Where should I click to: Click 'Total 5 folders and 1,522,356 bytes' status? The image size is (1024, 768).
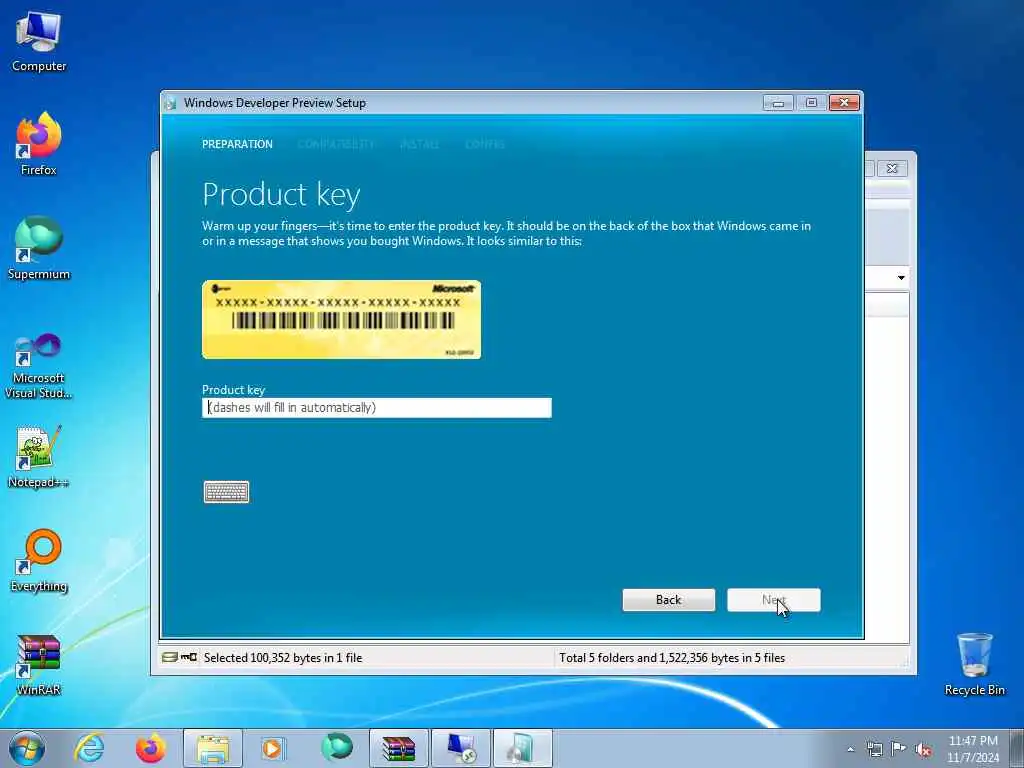pos(672,658)
